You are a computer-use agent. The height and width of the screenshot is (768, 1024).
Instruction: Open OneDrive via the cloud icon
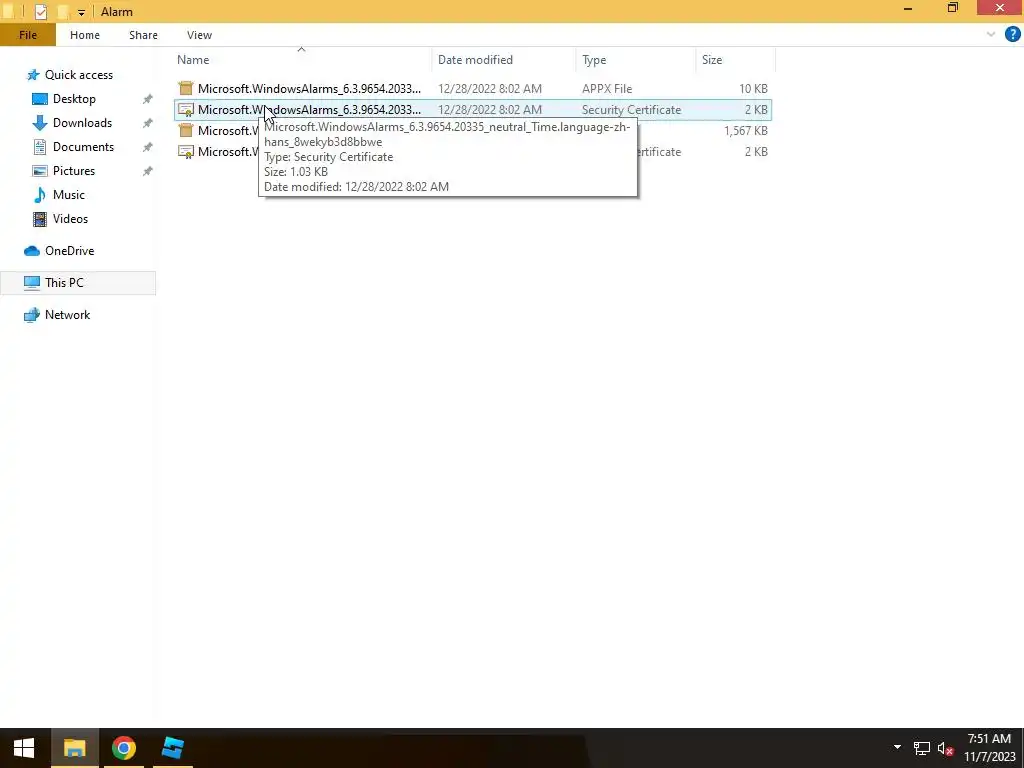[x=32, y=251]
